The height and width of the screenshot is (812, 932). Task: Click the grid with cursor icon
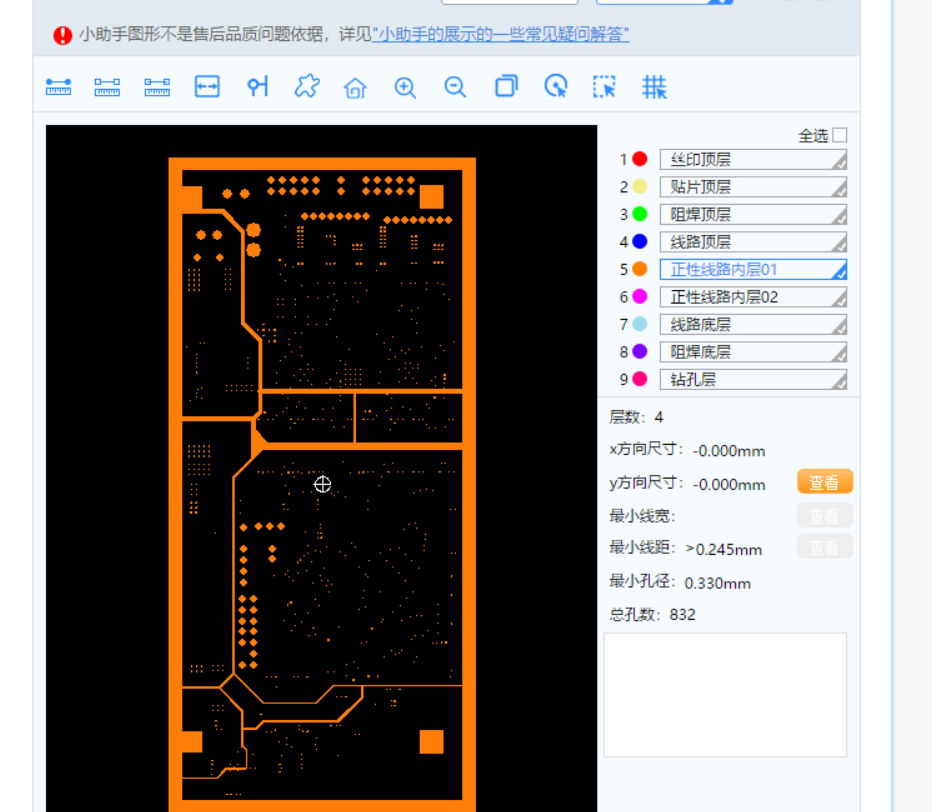point(654,87)
